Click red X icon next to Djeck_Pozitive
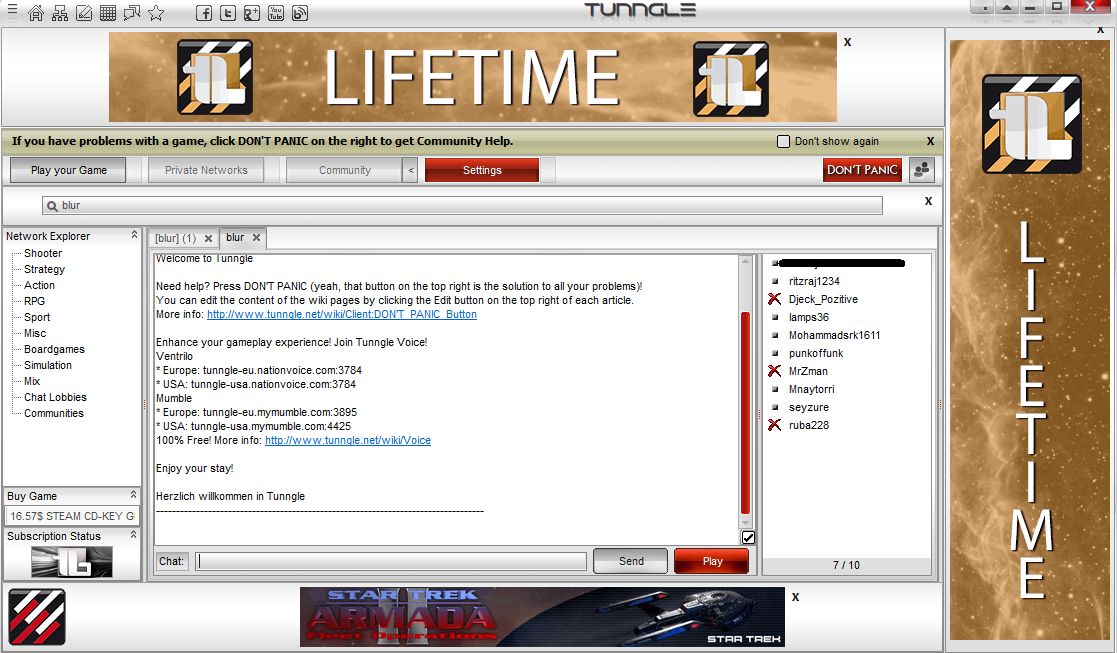The image size is (1117, 653). point(774,299)
